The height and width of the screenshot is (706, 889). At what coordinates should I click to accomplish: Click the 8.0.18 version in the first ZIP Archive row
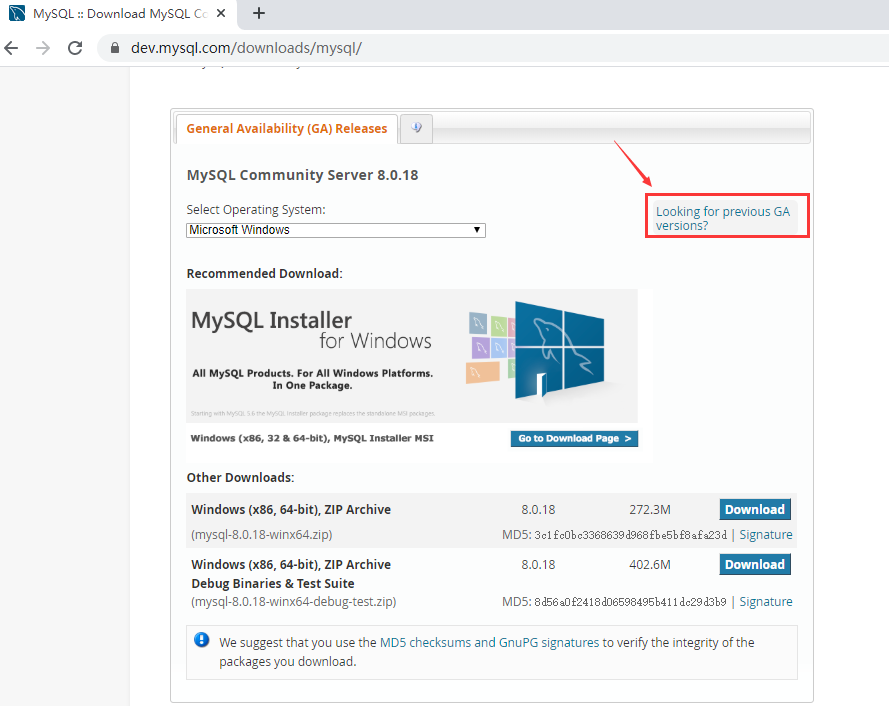[538, 510]
